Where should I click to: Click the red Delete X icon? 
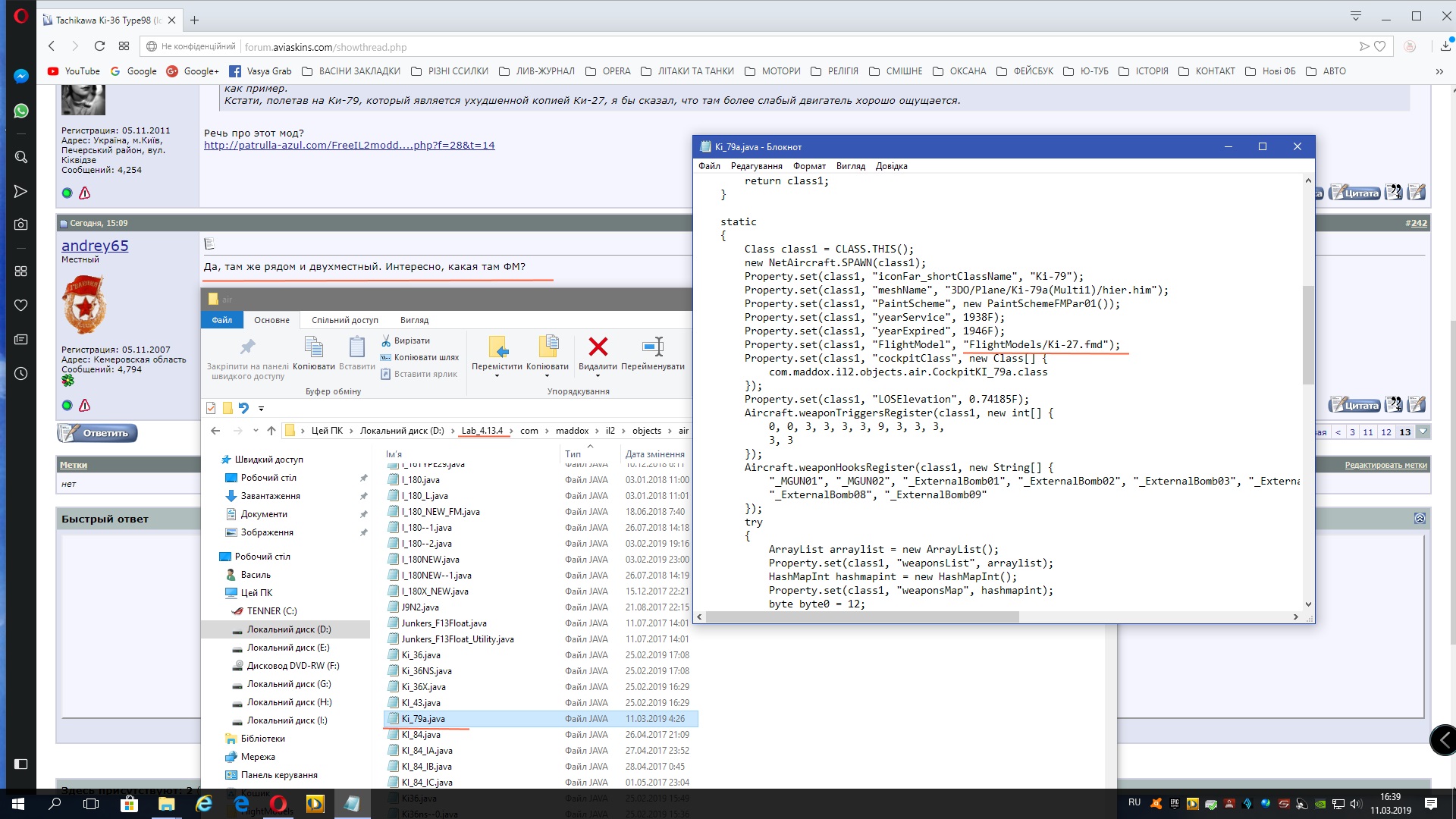pos(598,347)
